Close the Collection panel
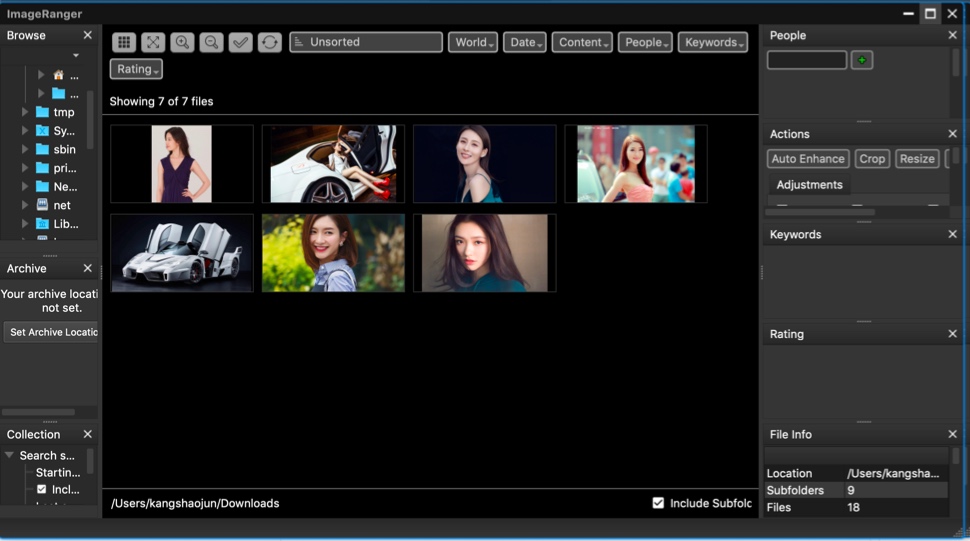 click(87, 434)
